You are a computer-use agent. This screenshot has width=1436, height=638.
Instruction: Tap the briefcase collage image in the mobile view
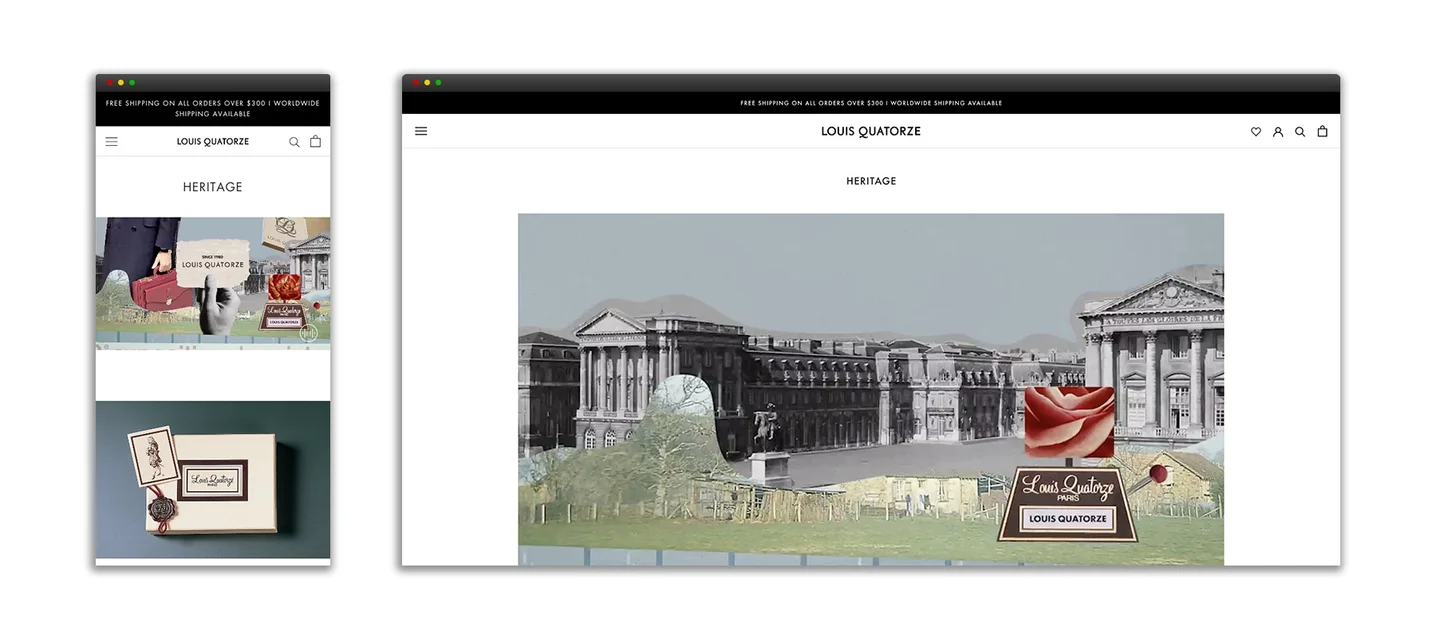click(x=213, y=282)
